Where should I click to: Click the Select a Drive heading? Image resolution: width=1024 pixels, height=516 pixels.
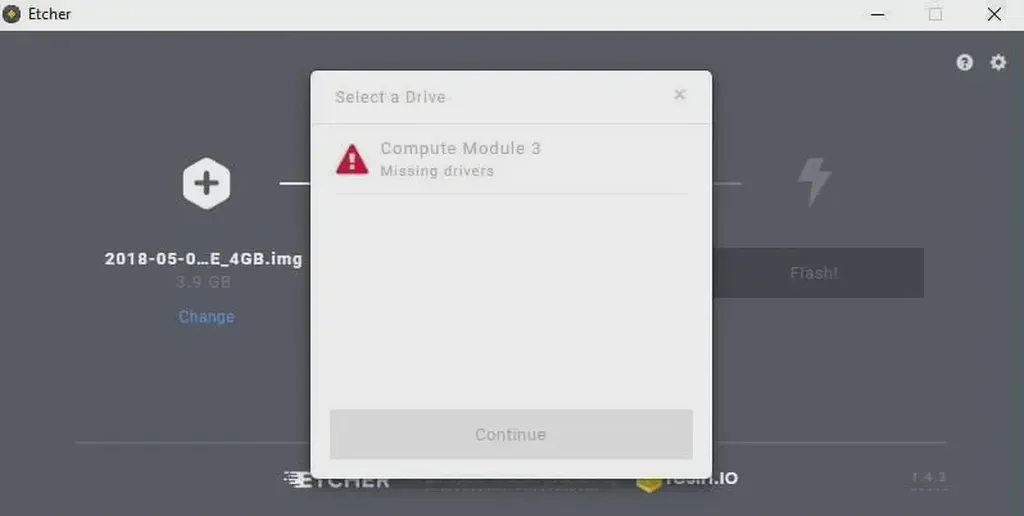[391, 97]
